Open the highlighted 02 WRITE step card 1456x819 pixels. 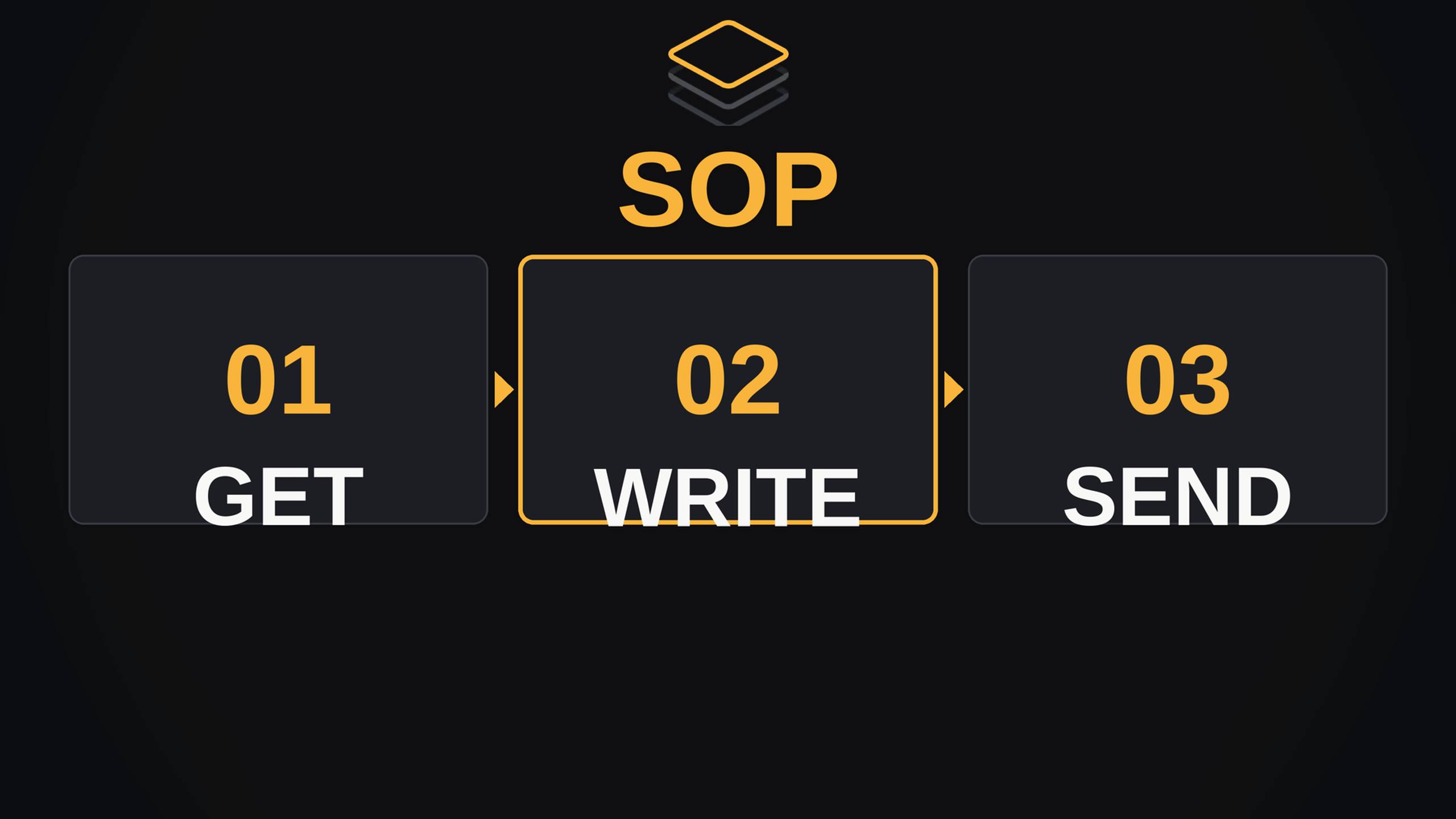pyautogui.click(x=728, y=390)
